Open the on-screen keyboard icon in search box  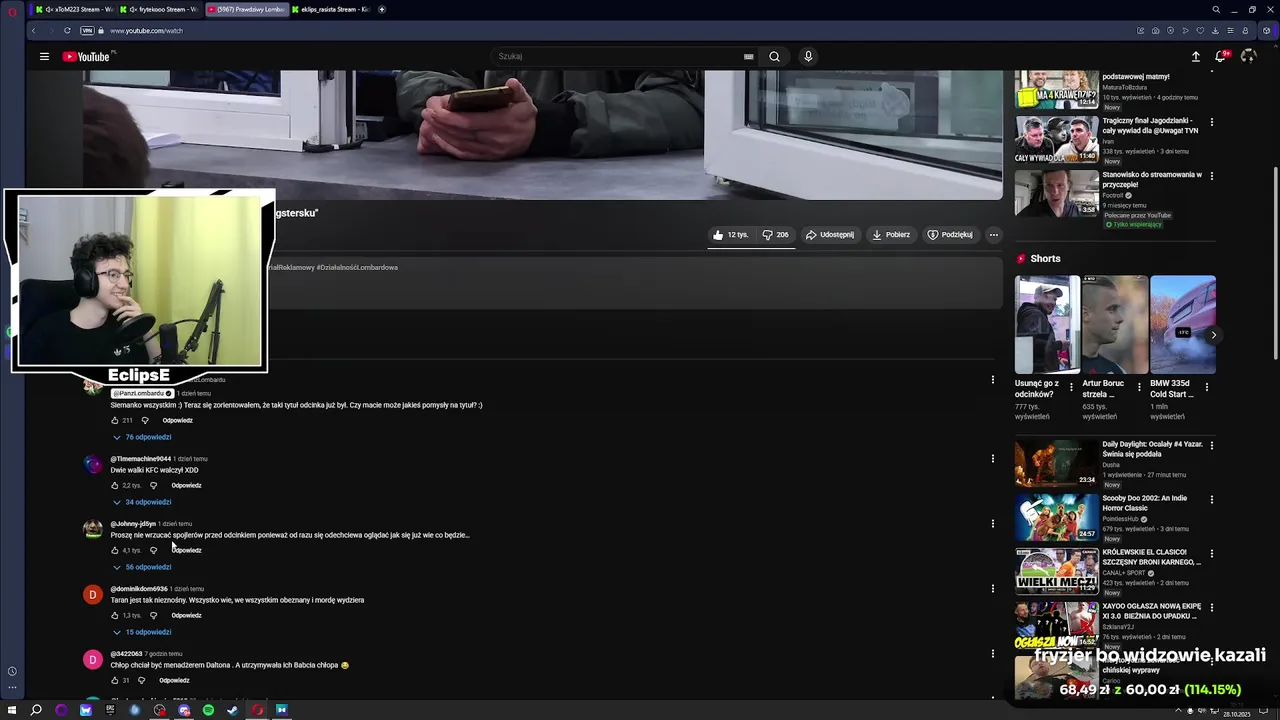click(748, 56)
